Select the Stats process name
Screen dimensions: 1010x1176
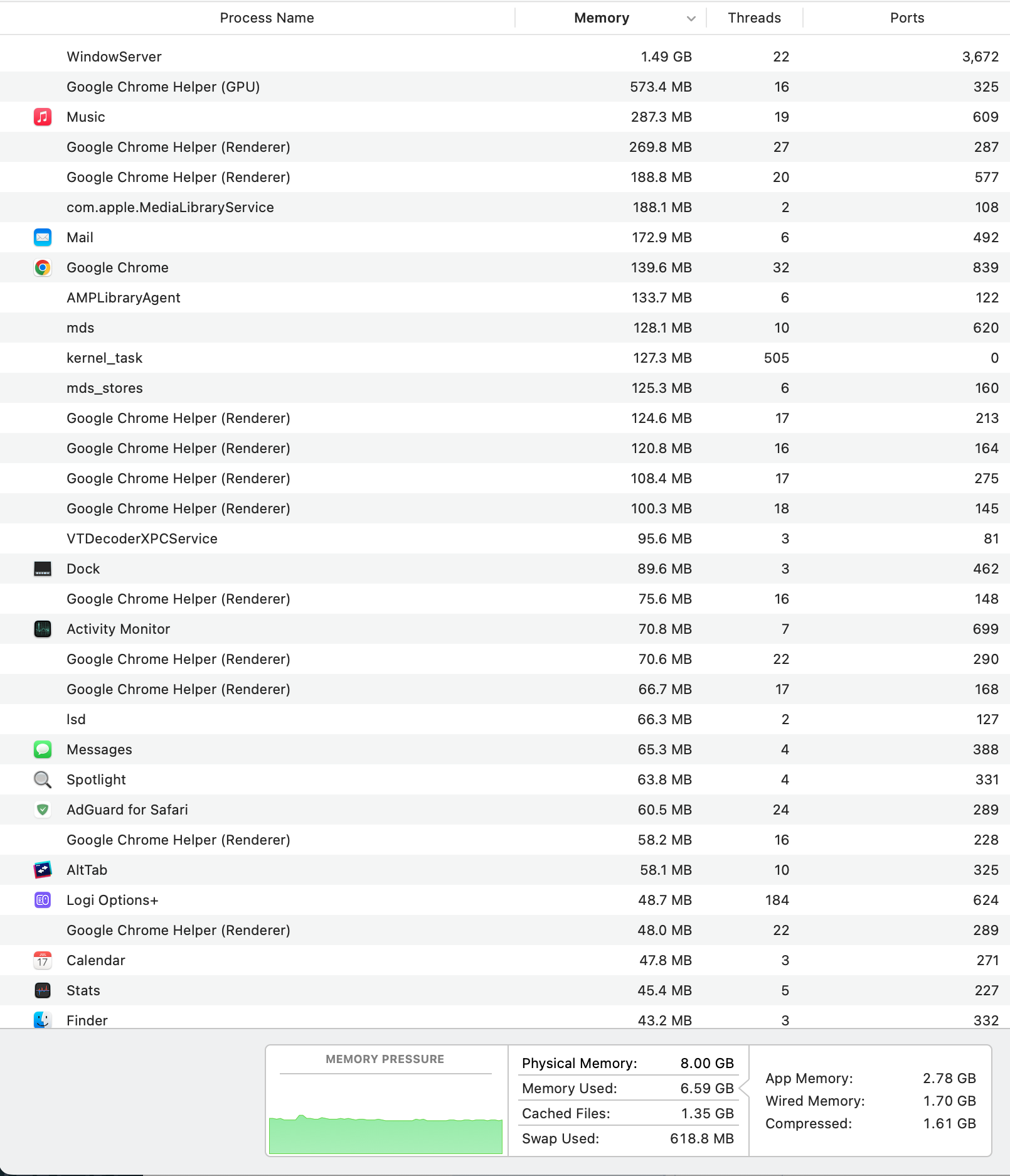[x=83, y=990]
